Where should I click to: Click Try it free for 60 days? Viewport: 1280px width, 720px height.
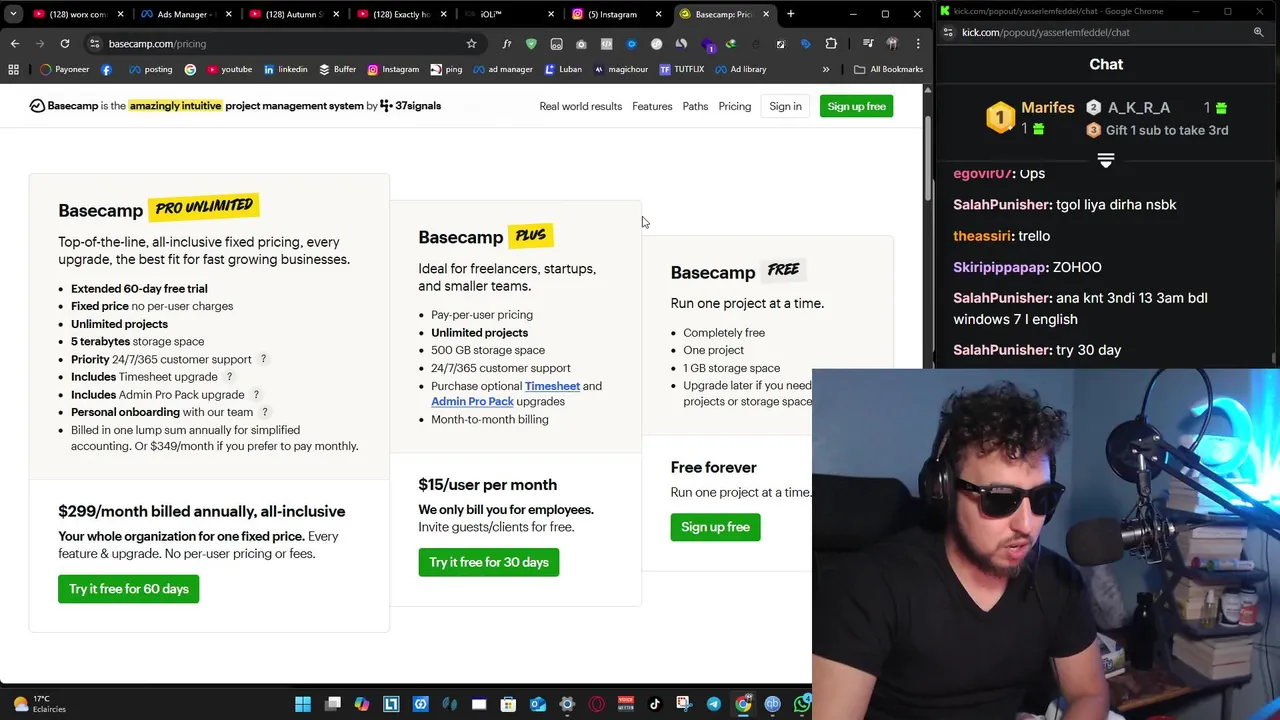[x=129, y=589]
